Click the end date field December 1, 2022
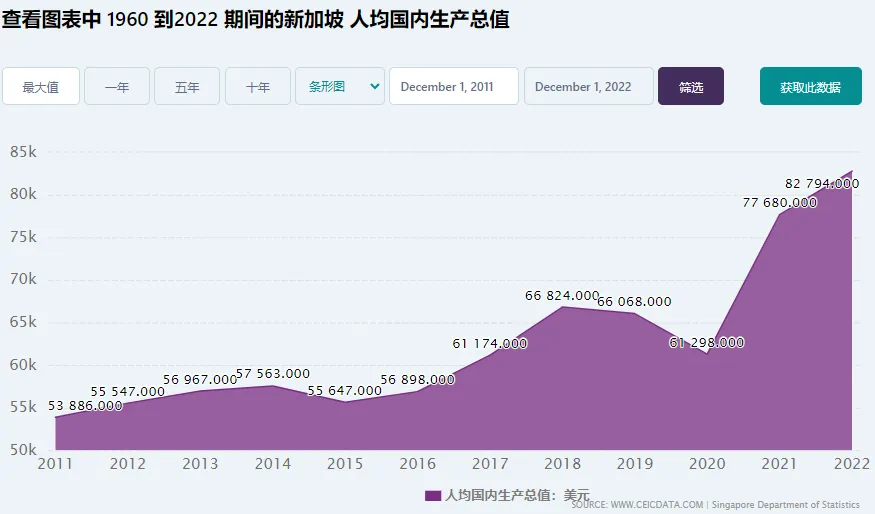 click(x=589, y=87)
